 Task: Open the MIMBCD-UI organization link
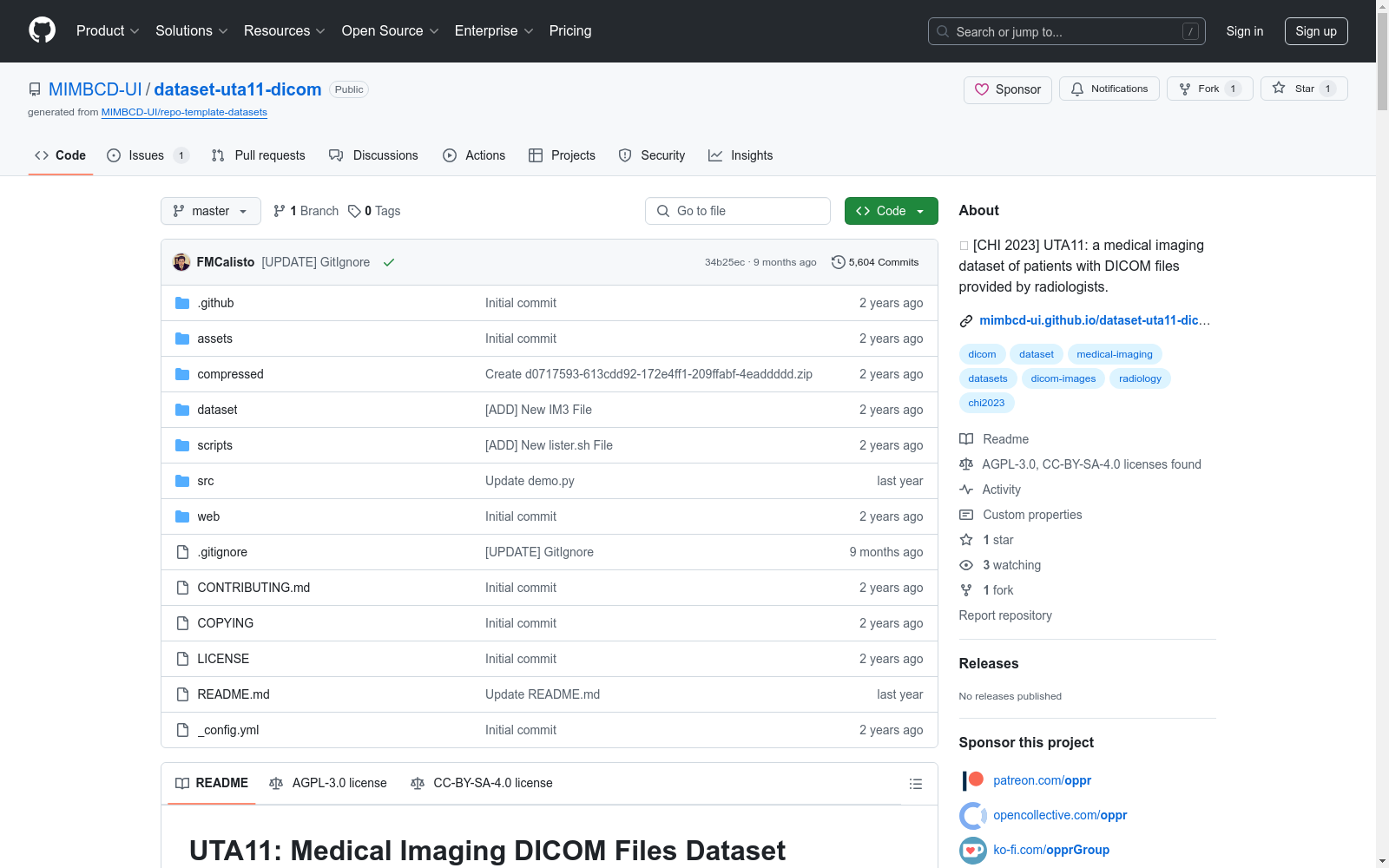(x=95, y=89)
